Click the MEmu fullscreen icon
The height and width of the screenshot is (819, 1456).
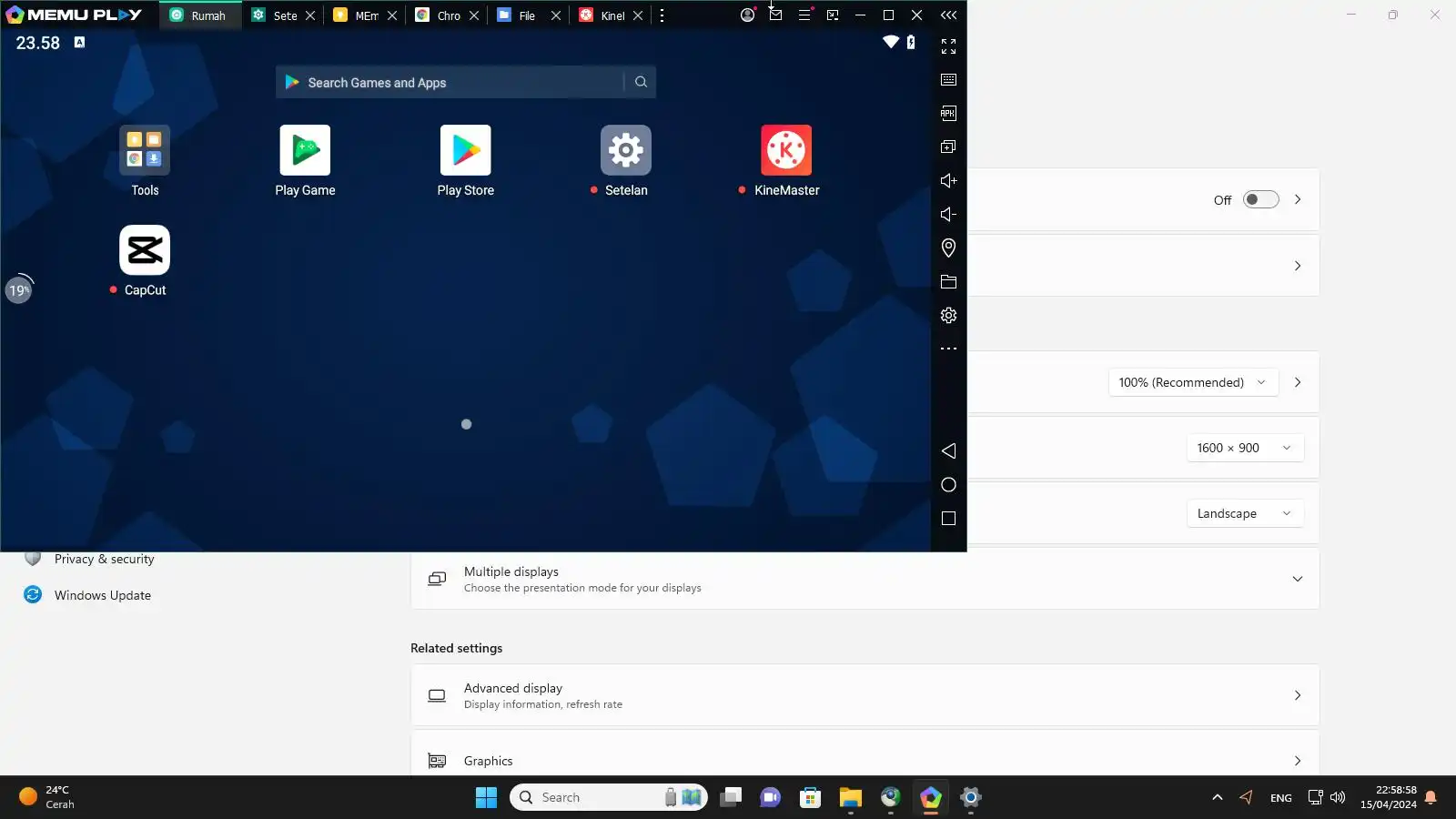[948, 46]
